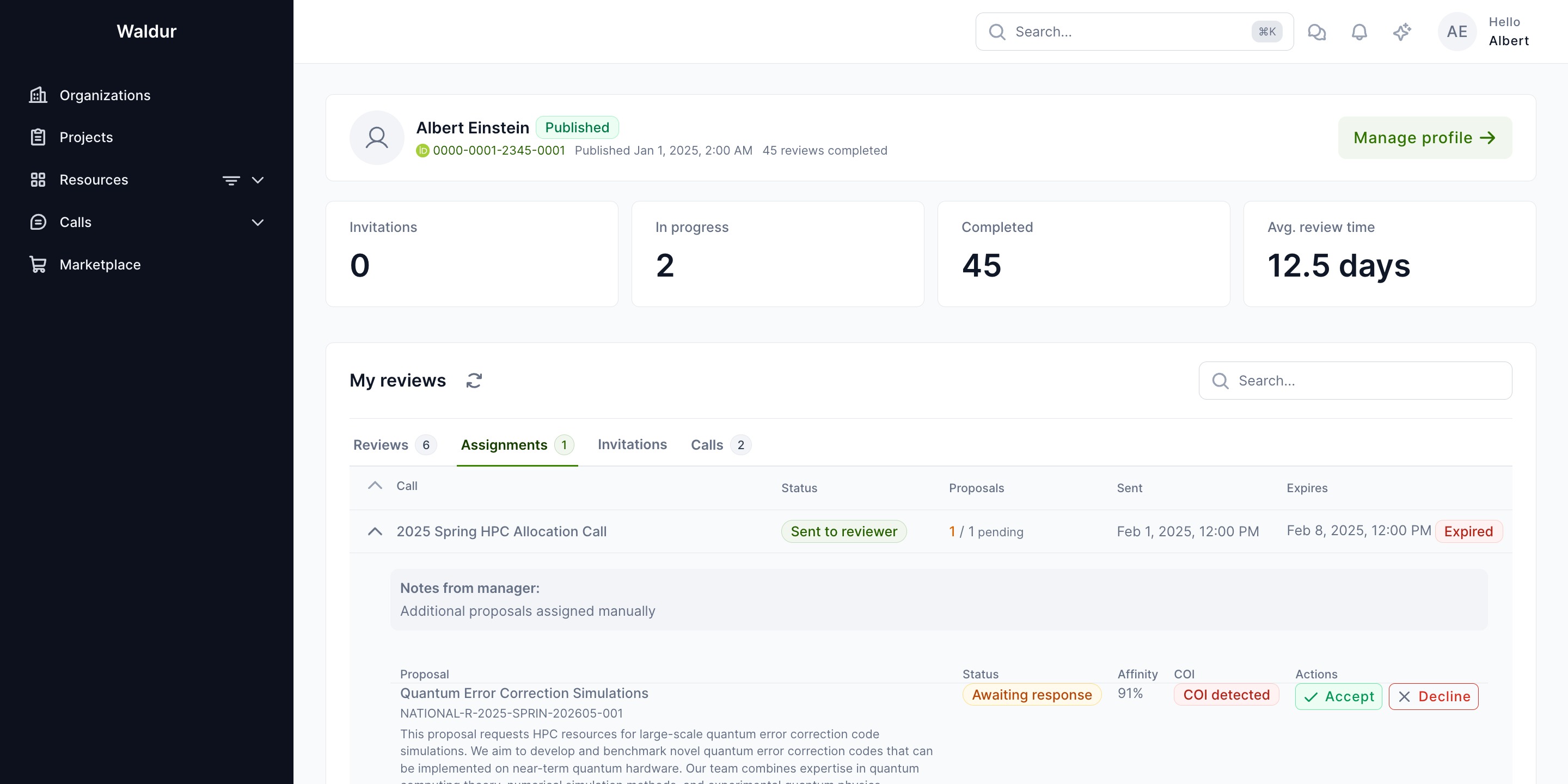Click the 1 / 1 pending proposals value

pyautogui.click(x=986, y=531)
